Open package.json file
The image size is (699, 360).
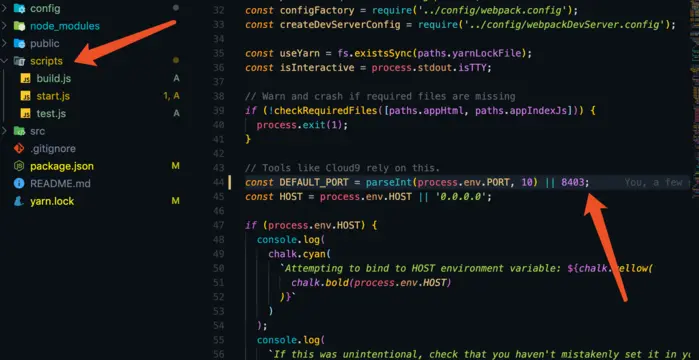(62, 166)
